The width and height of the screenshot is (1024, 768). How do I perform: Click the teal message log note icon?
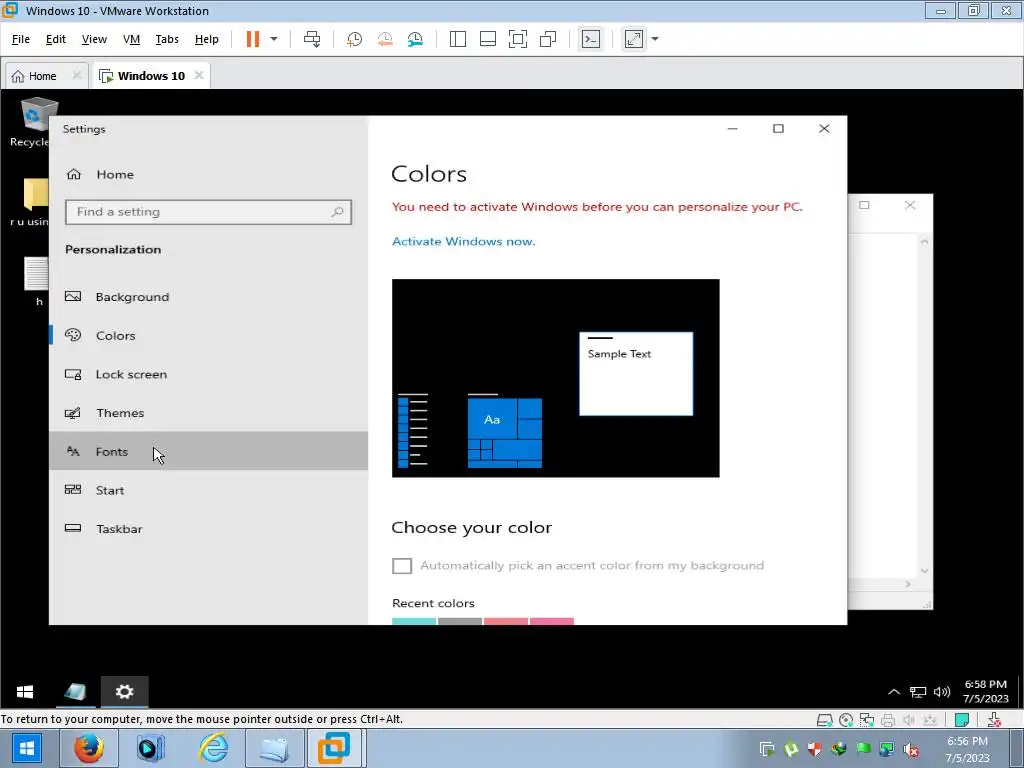[x=961, y=720]
